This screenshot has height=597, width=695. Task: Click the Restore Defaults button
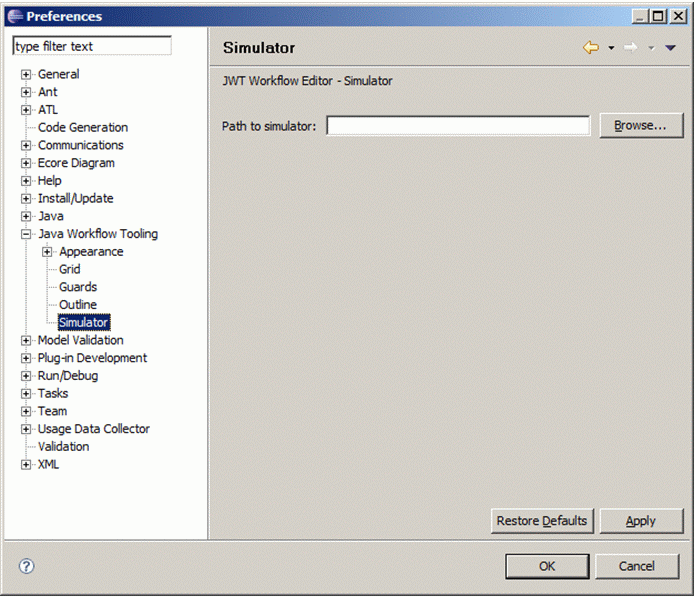click(542, 521)
